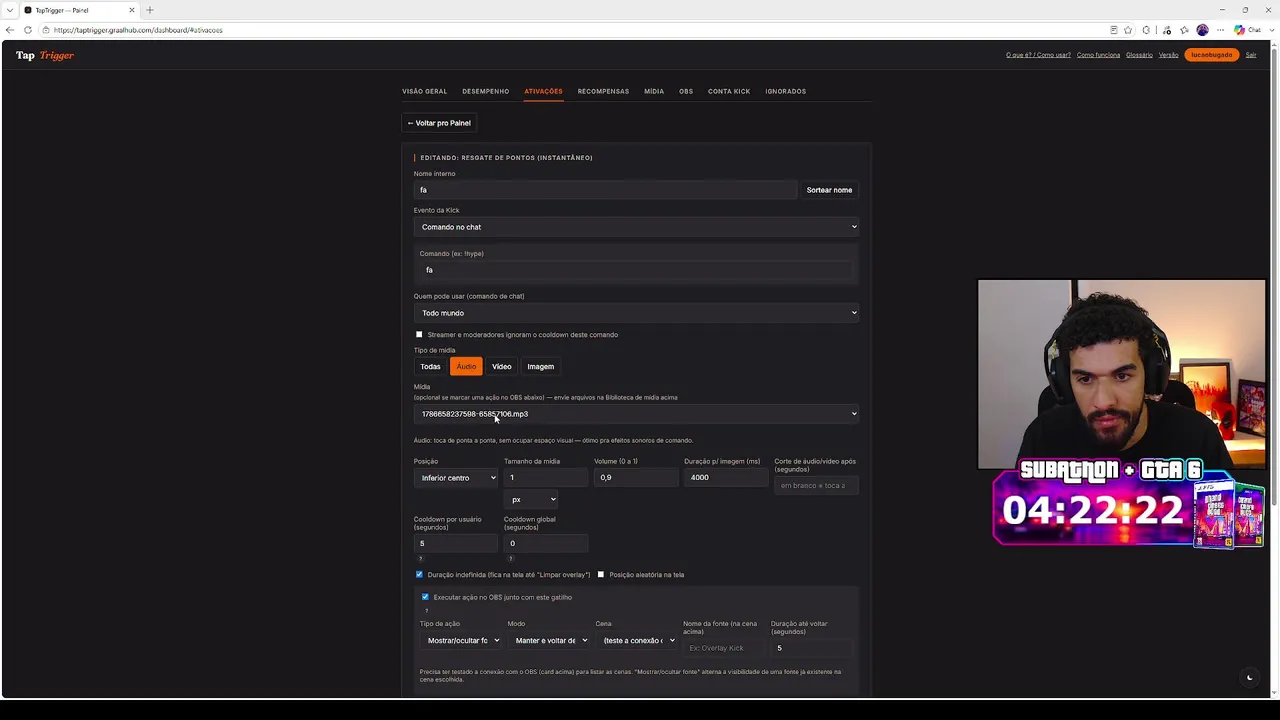Open the px unit dropdown
Image resolution: width=1280 pixels, height=720 pixels.
click(x=533, y=499)
